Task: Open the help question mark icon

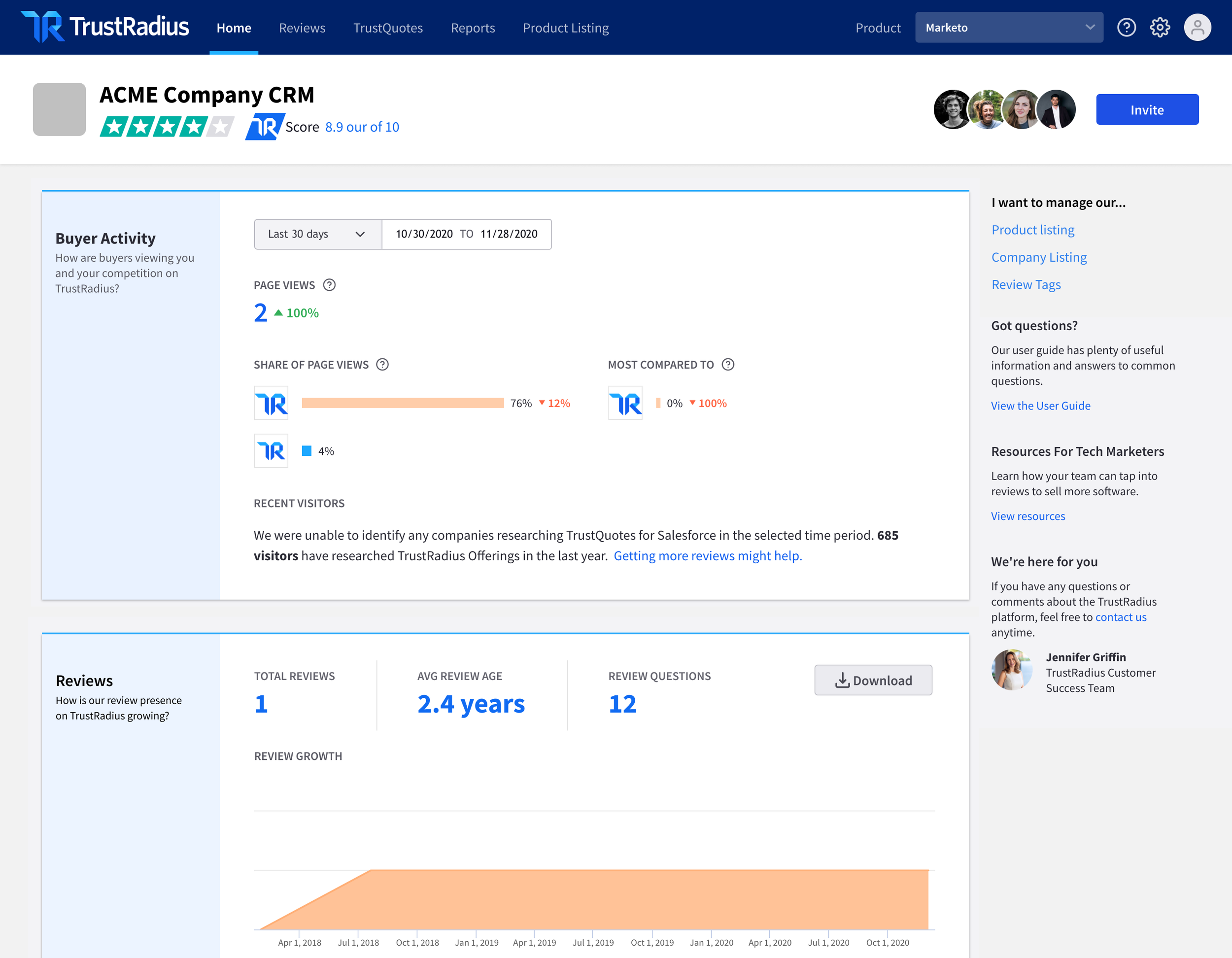Action: click(x=1126, y=27)
